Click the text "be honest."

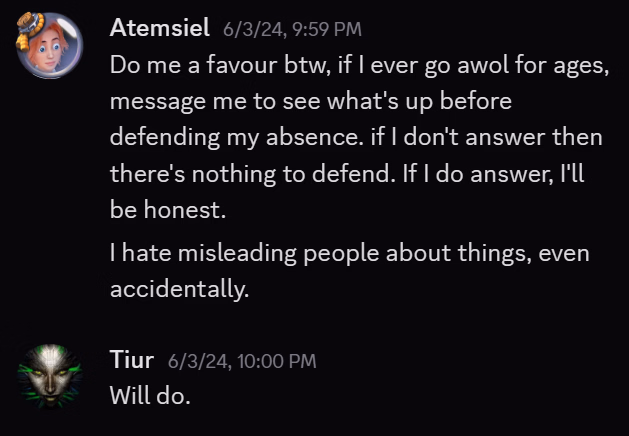[168, 210]
